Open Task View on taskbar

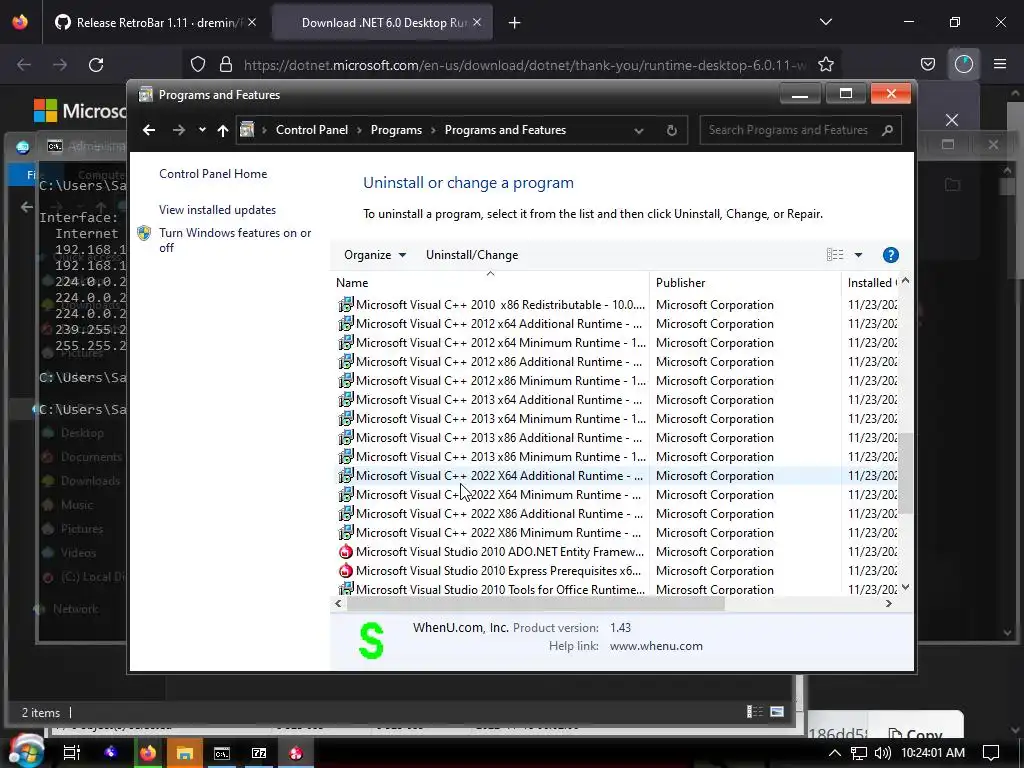72,752
